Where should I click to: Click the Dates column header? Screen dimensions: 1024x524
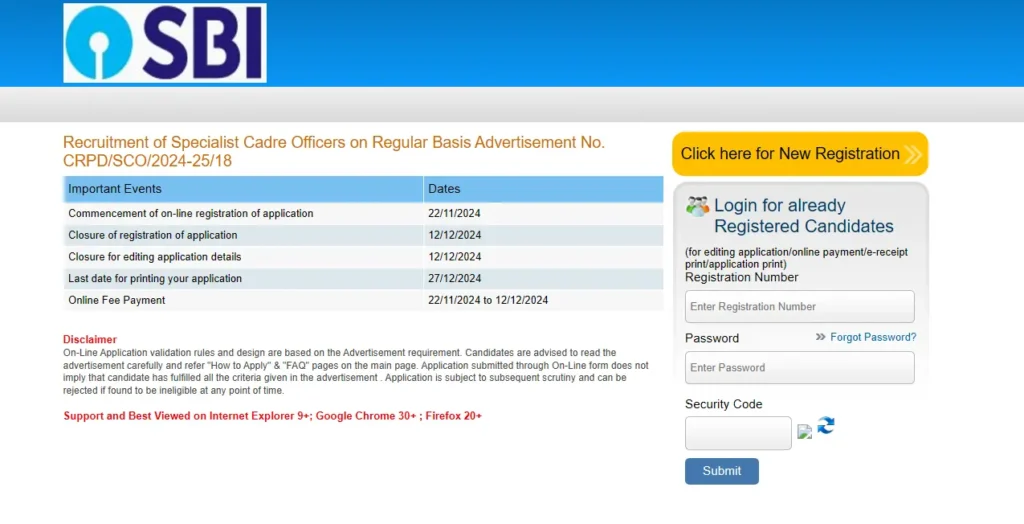tap(444, 189)
